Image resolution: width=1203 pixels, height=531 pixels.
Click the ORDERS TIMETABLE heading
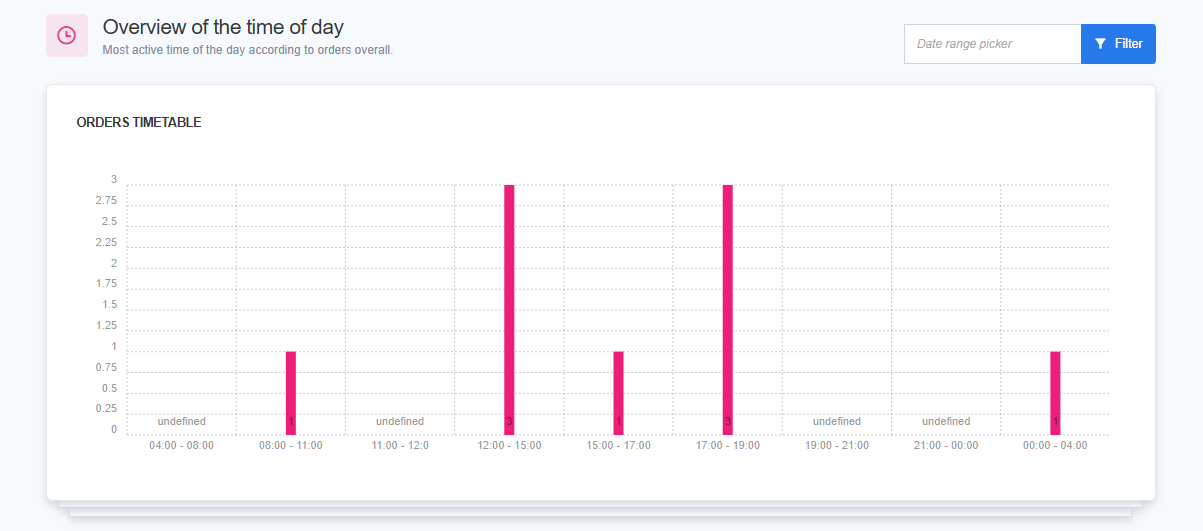click(139, 123)
